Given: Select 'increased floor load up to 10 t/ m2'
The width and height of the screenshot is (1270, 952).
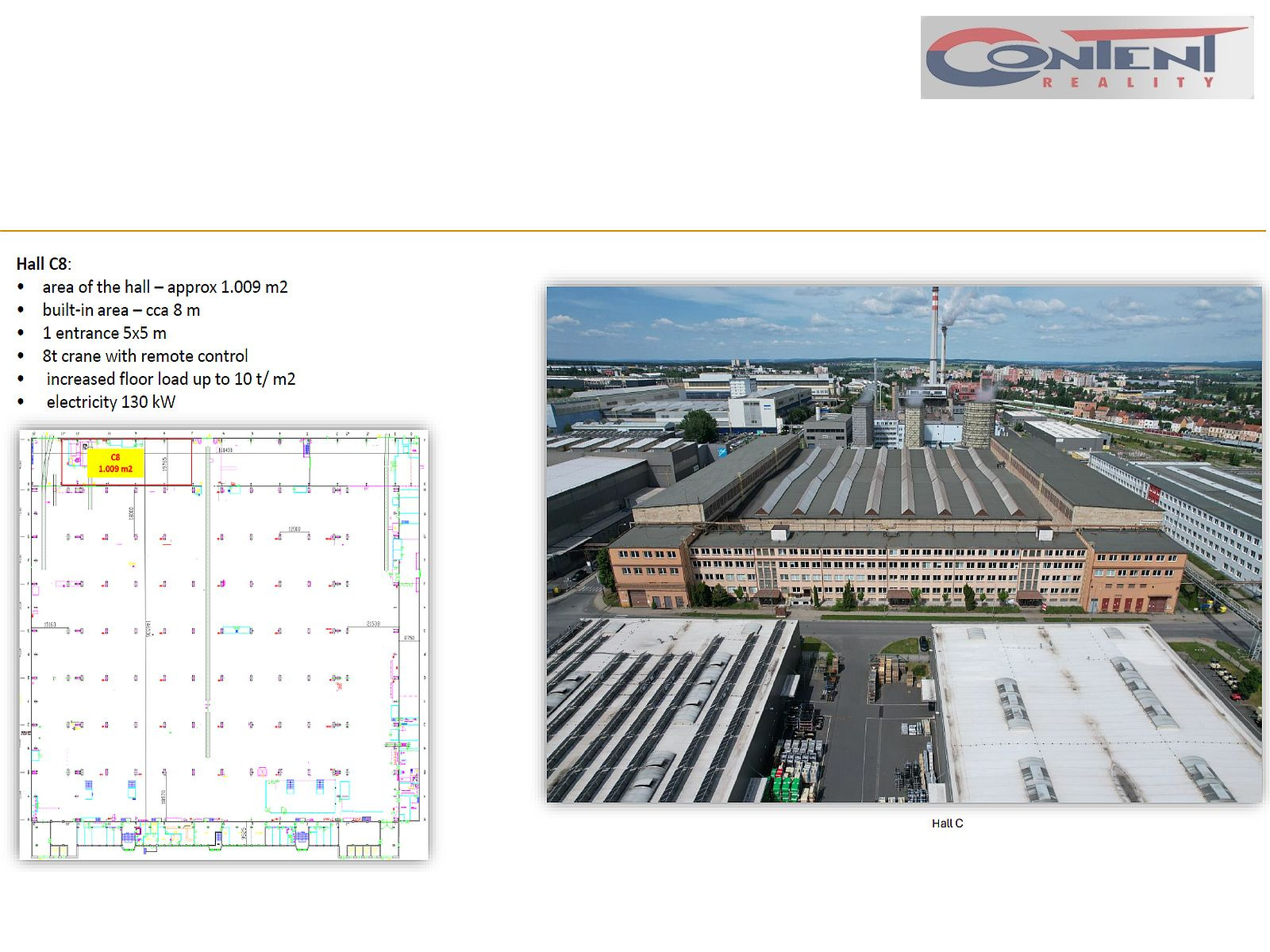Looking at the screenshot, I should [x=171, y=379].
